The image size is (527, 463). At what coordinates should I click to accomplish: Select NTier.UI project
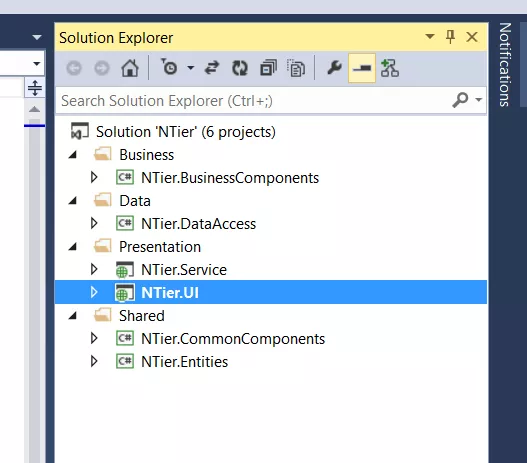pyautogui.click(x=170, y=293)
